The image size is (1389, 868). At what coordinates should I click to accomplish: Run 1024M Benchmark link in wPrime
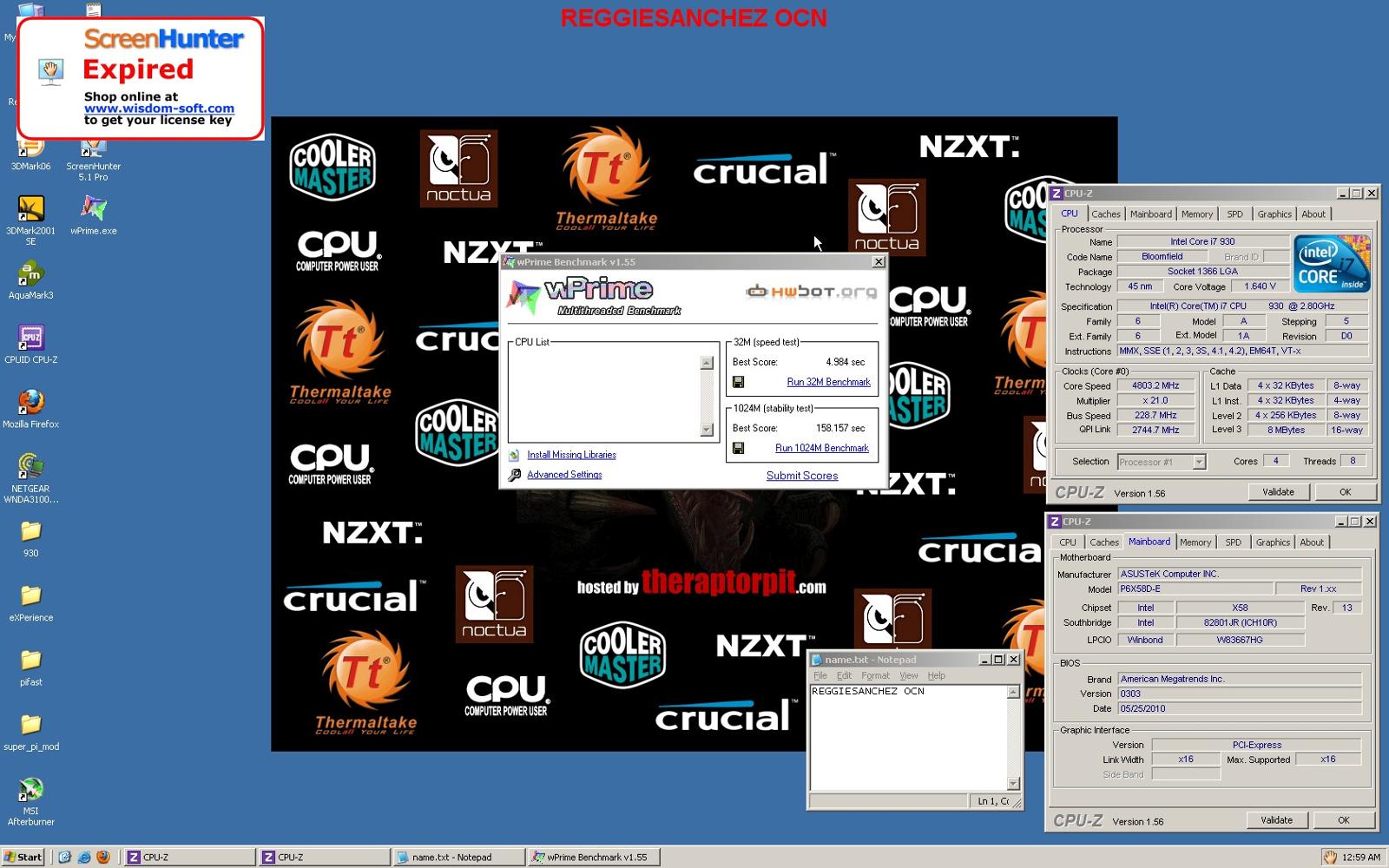(x=821, y=448)
